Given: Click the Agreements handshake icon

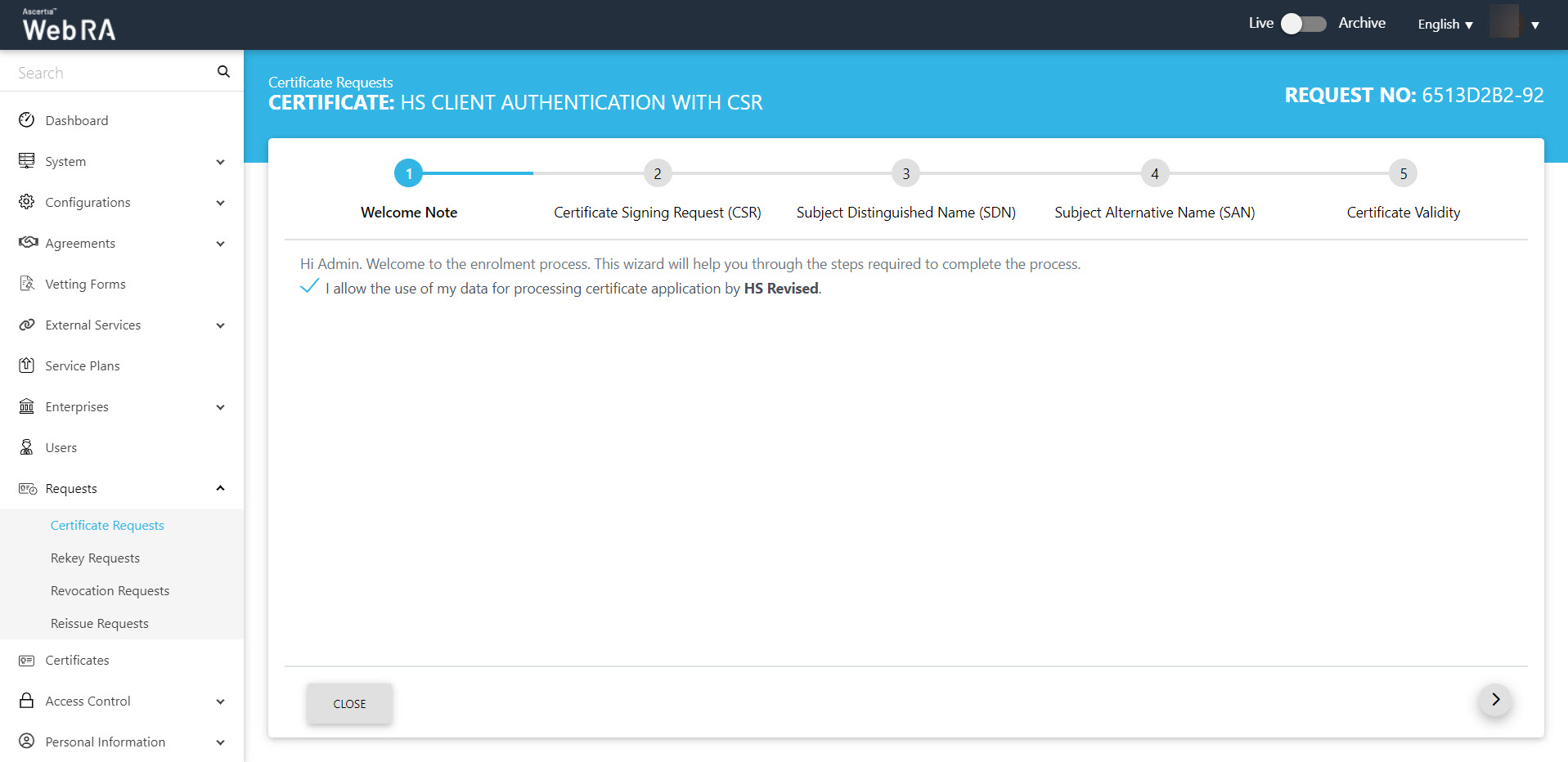Looking at the screenshot, I should click(x=28, y=243).
